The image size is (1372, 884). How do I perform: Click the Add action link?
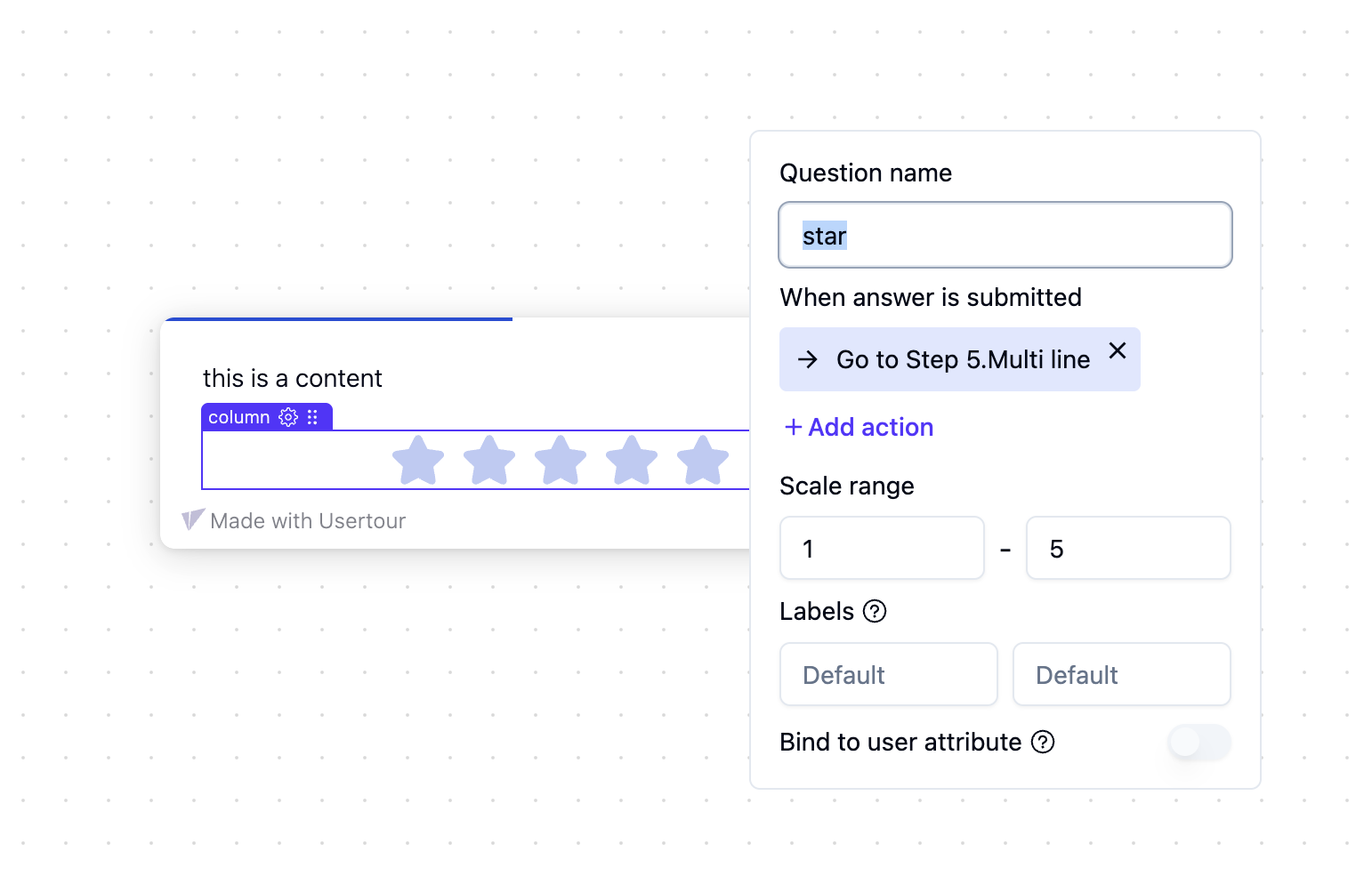[x=860, y=428]
